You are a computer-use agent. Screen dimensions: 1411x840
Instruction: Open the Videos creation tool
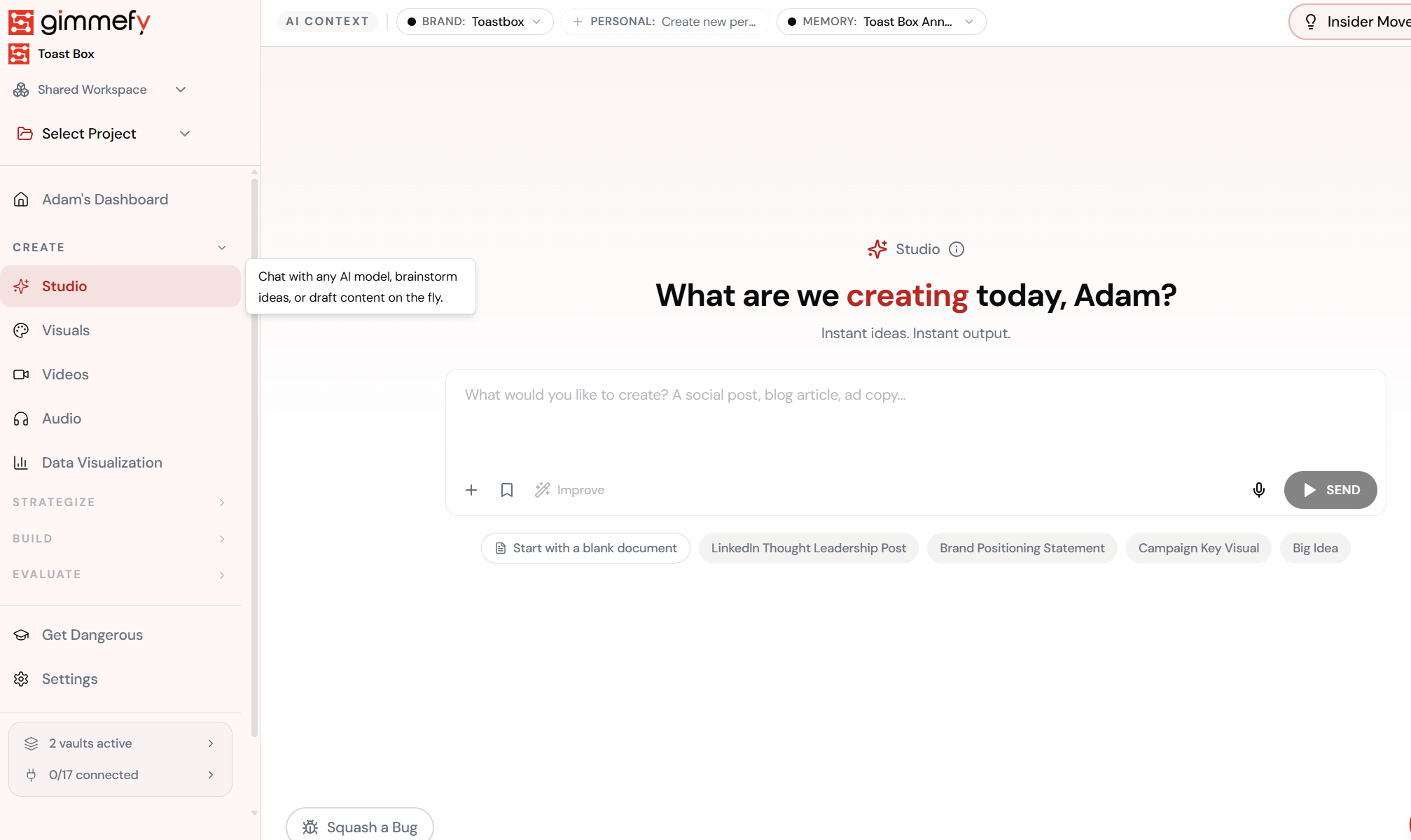tap(64, 374)
